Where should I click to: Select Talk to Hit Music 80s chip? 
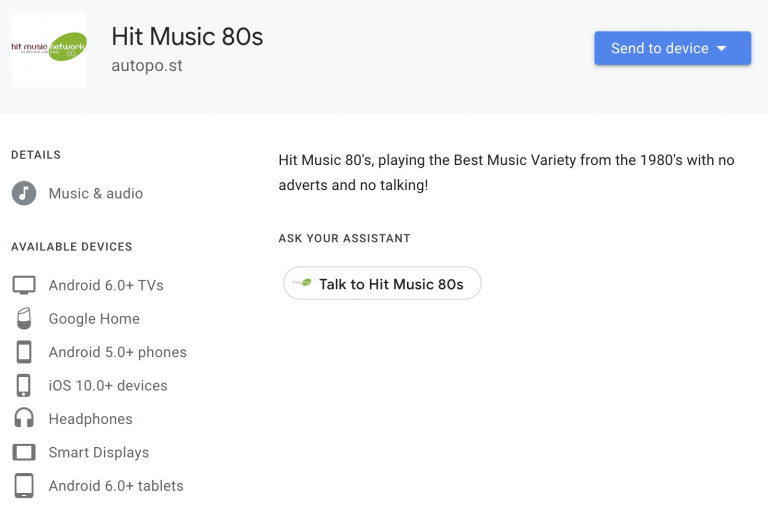coord(382,283)
